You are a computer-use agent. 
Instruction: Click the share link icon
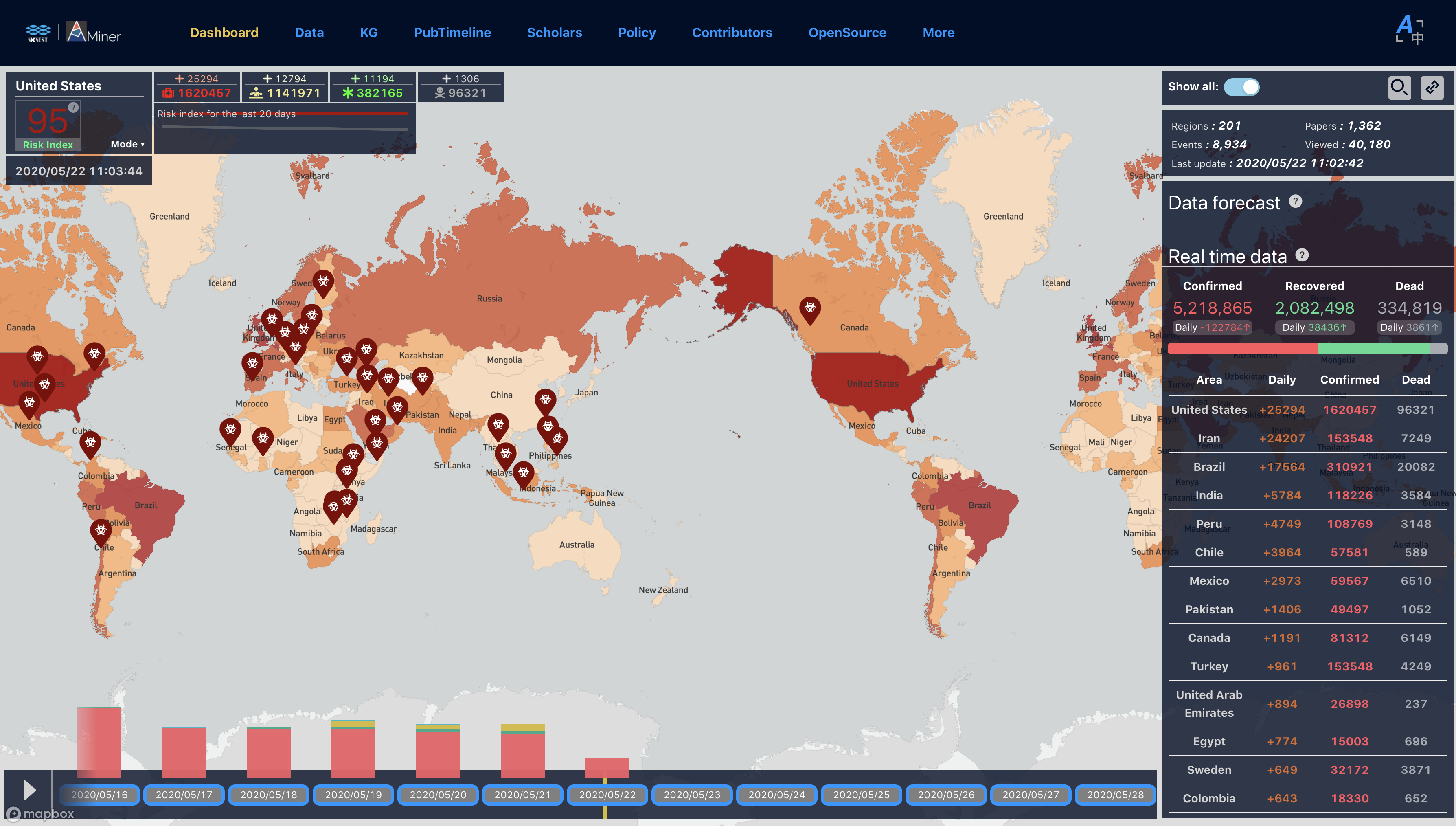tap(1432, 87)
